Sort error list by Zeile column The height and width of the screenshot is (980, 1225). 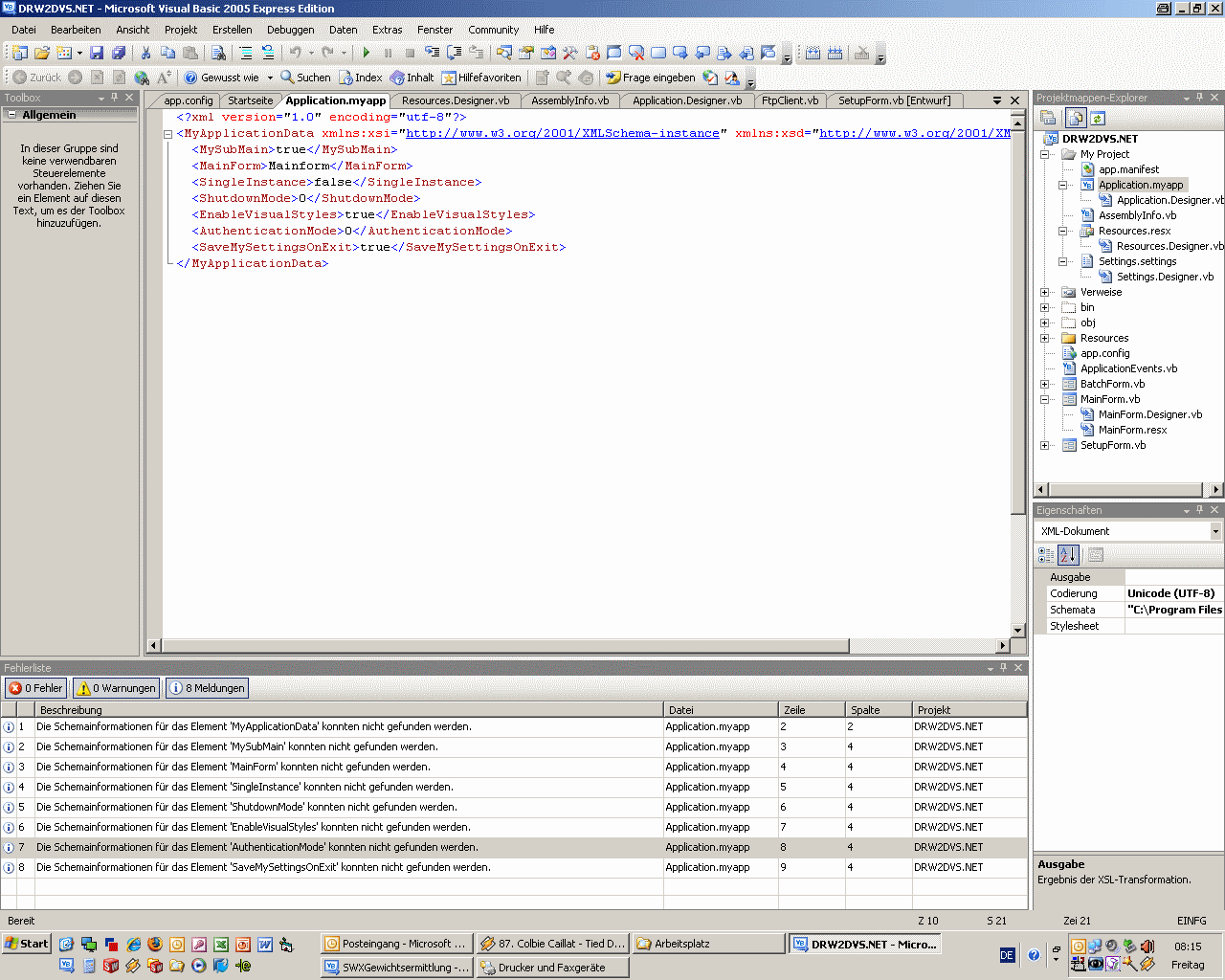coord(812,710)
